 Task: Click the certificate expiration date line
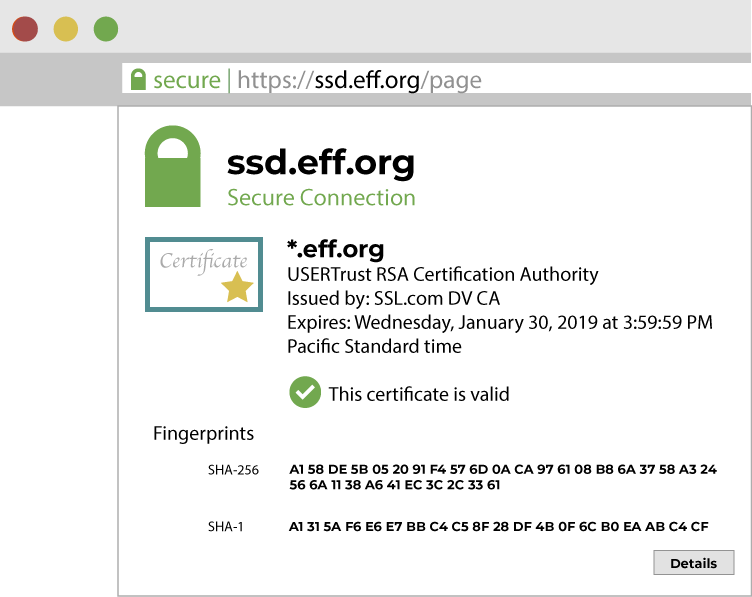pyautogui.click(x=499, y=322)
